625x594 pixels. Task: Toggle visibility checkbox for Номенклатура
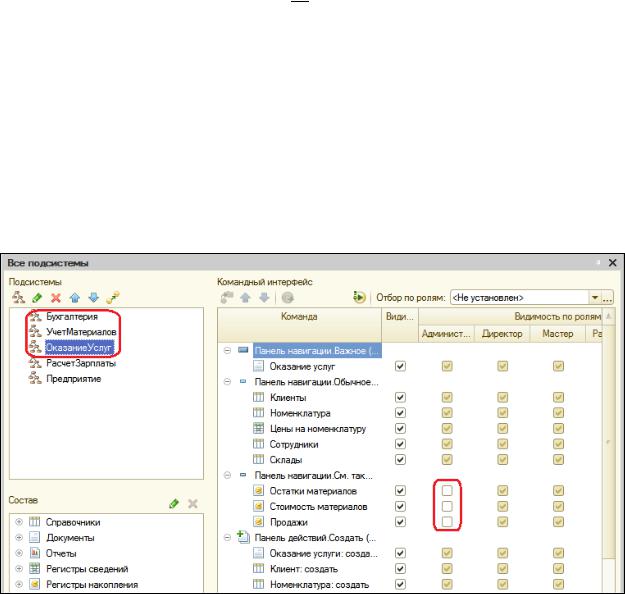tap(400, 413)
